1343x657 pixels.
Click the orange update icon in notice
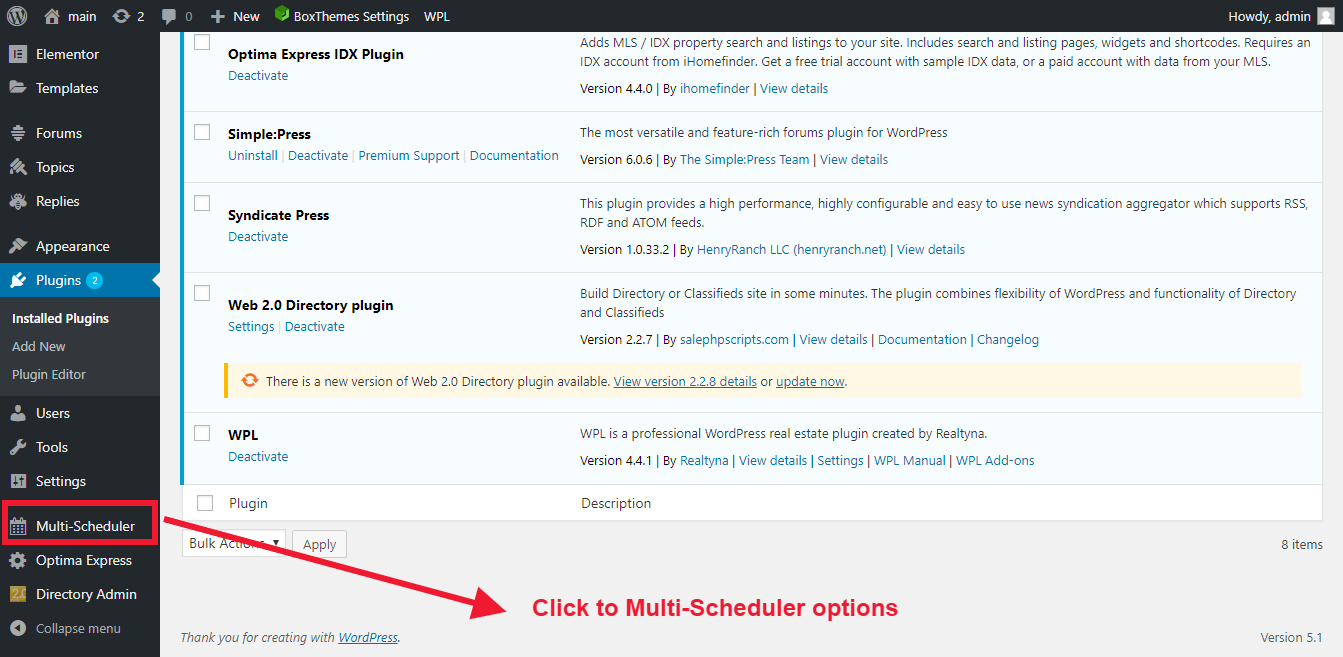(x=249, y=381)
